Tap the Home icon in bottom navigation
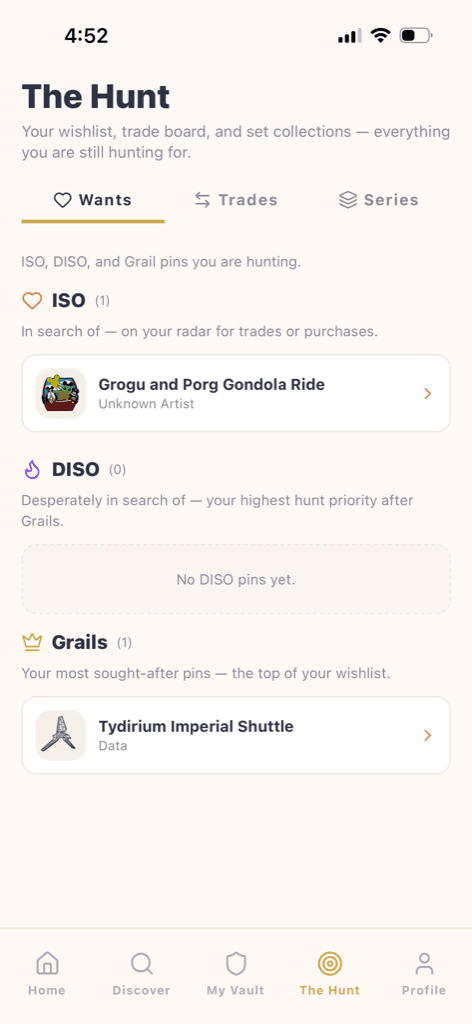This screenshot has height=1024, width=472. (x=46, y=963)
